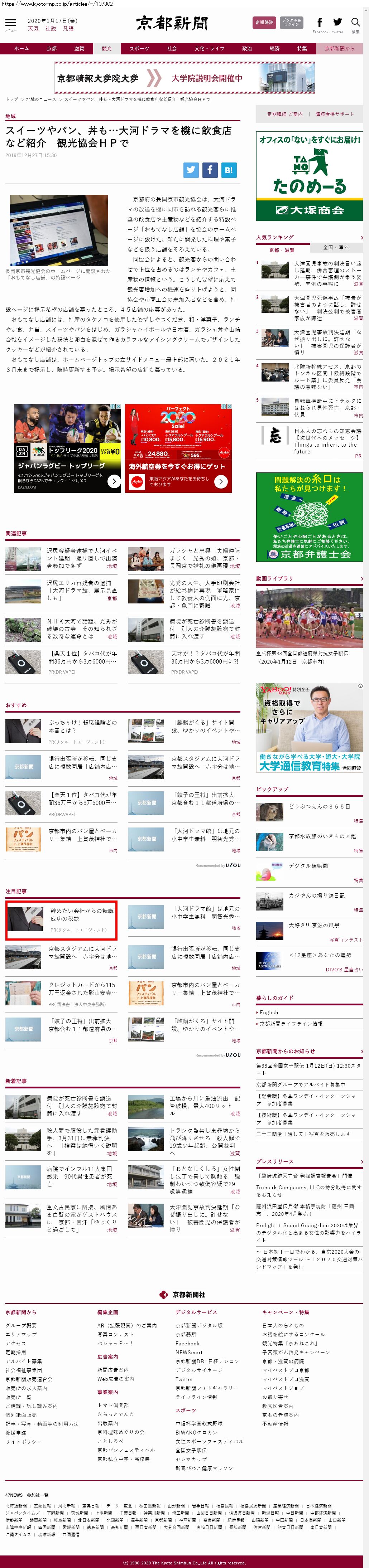Open the hamburger menu in the header

10,23
